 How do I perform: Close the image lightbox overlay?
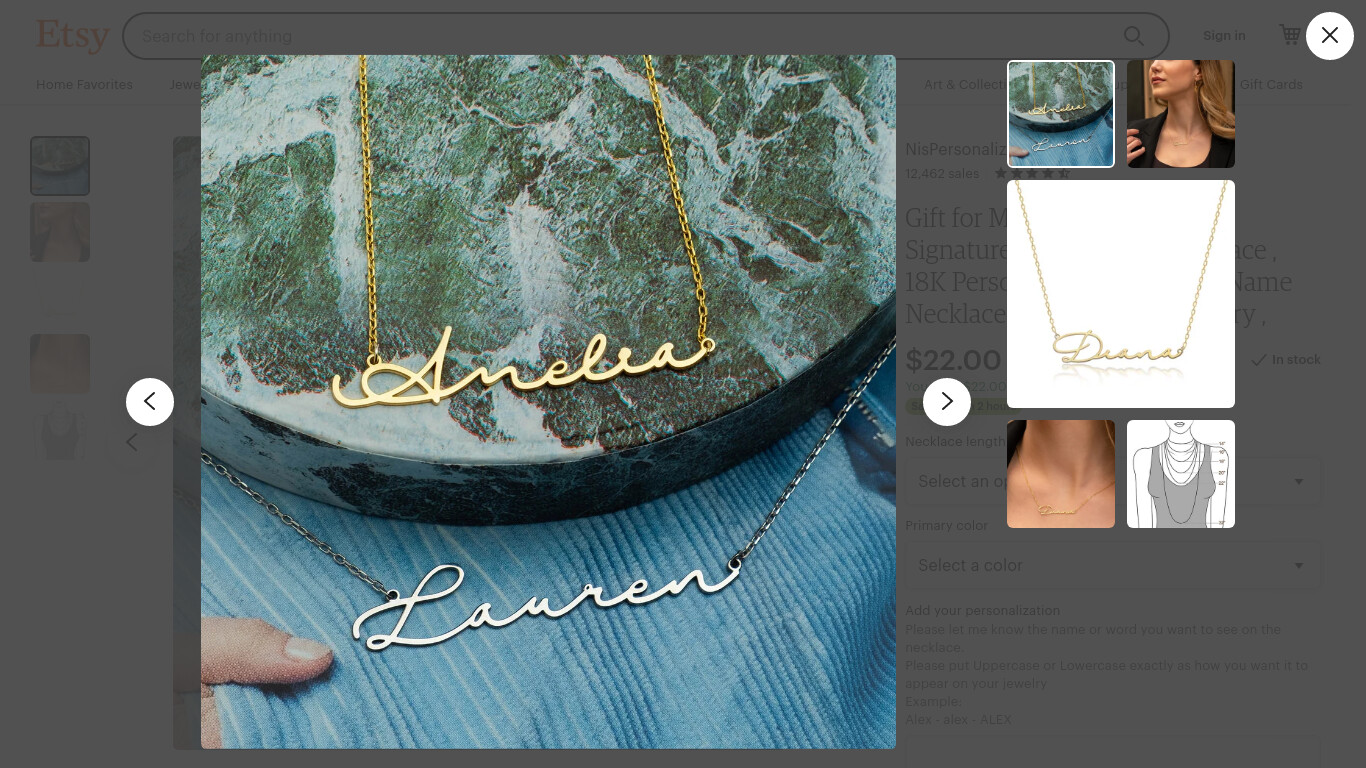tap(1329, 36)
